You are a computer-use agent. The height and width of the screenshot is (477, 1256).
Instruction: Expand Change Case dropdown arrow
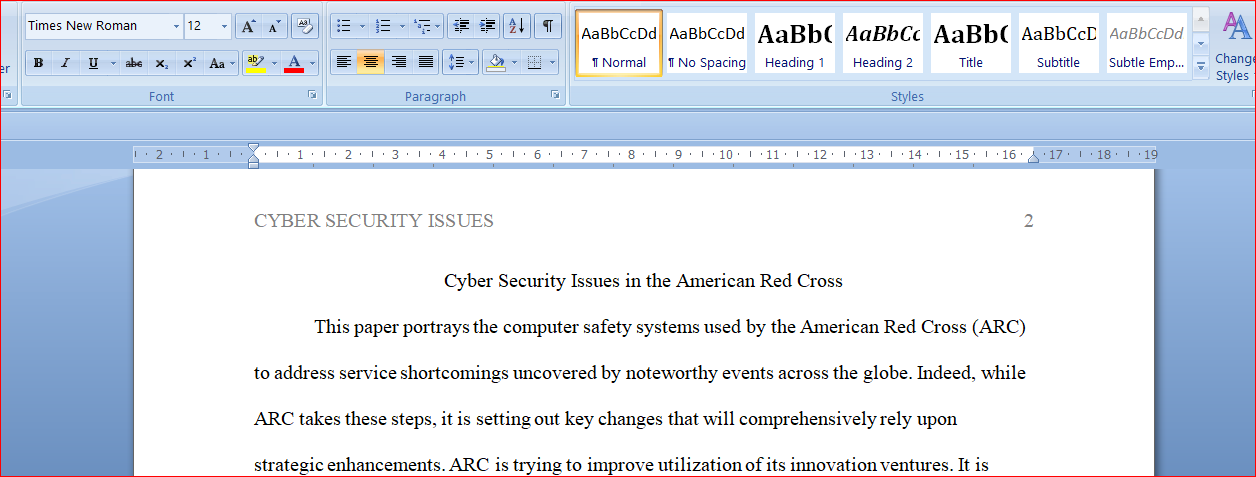pos(233,63)
